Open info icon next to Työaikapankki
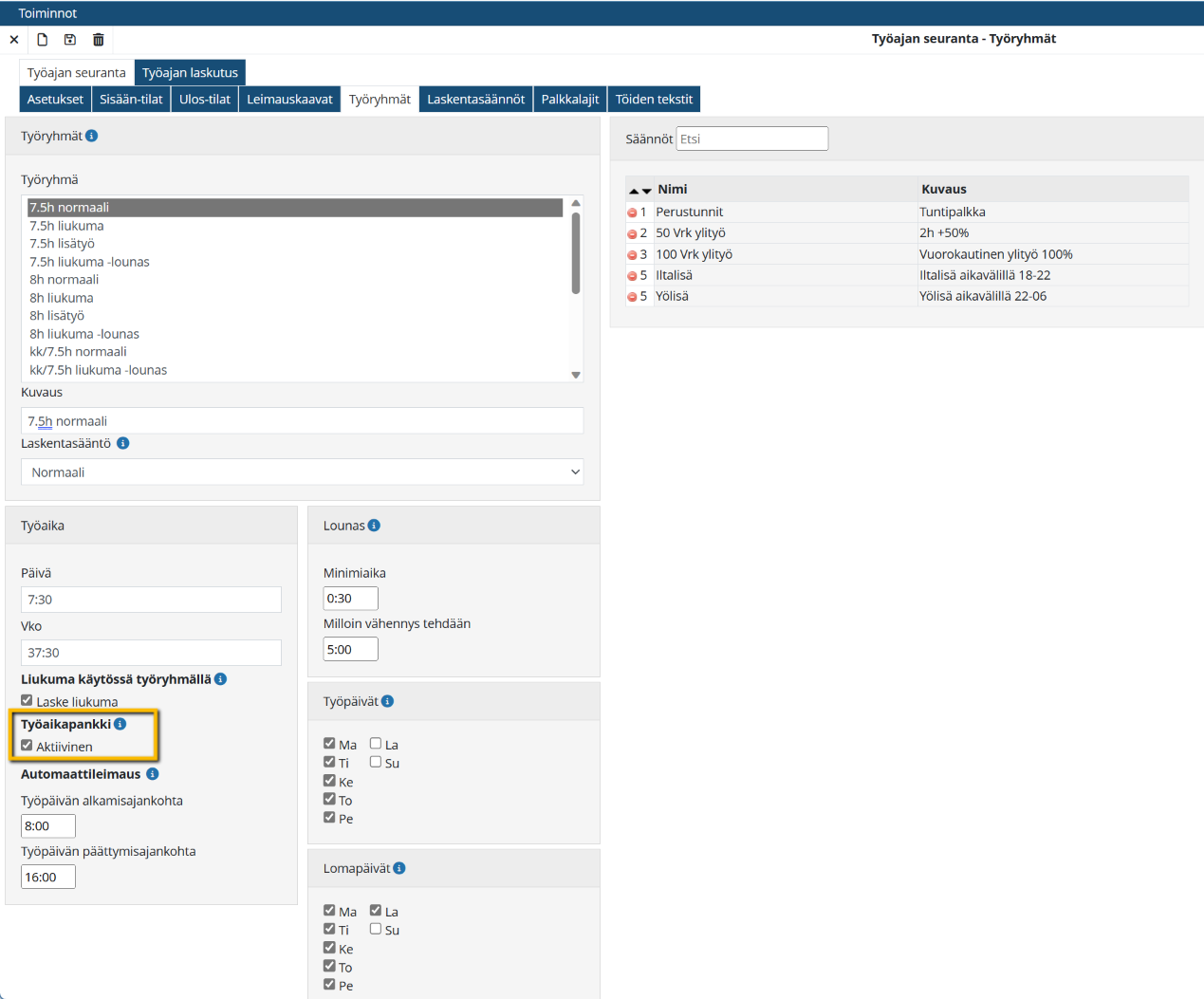The width and height of the screenshot is (1204, 999). pos(120,724)
